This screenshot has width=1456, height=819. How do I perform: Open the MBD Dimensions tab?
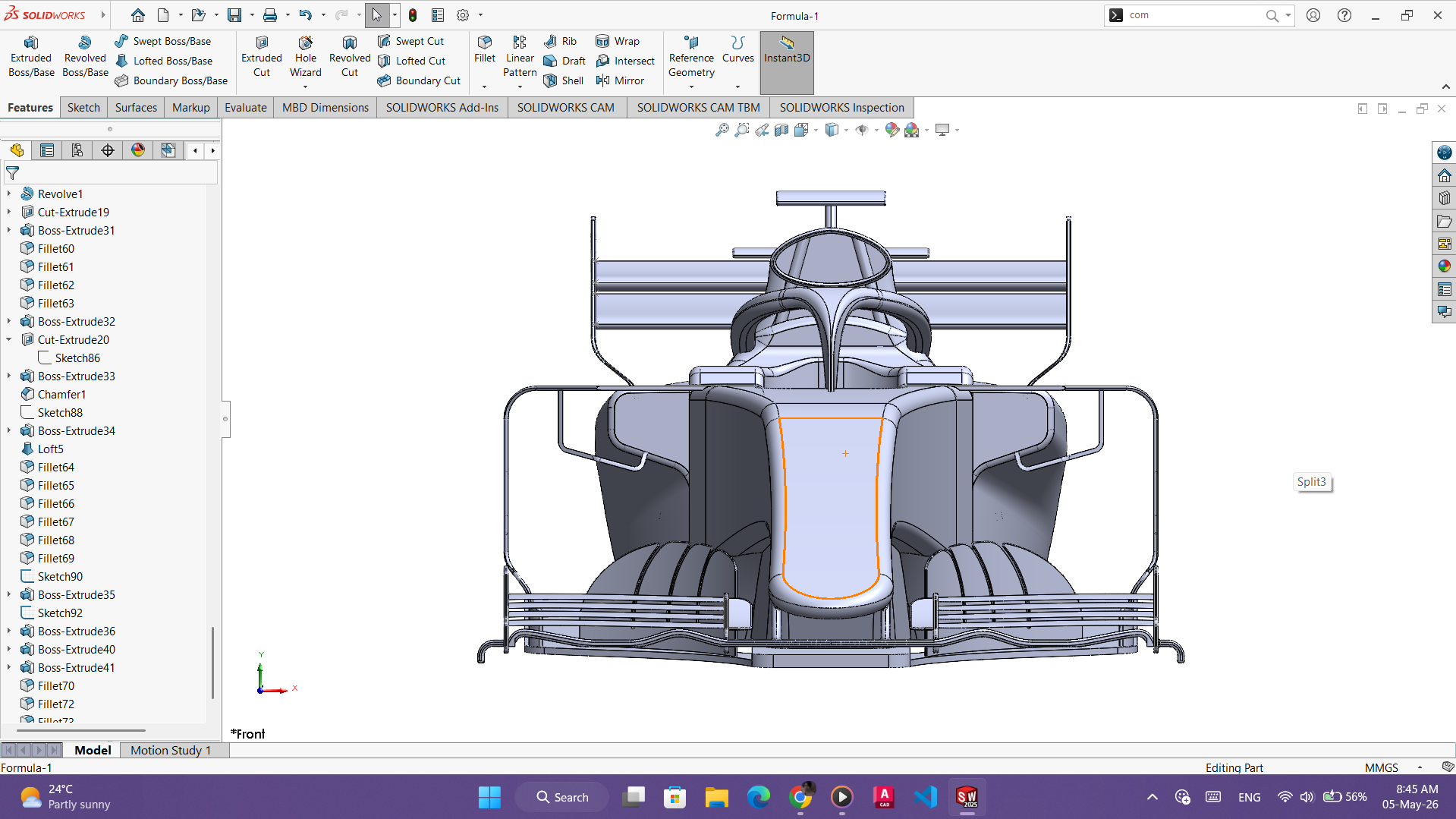tap(325, 108)
